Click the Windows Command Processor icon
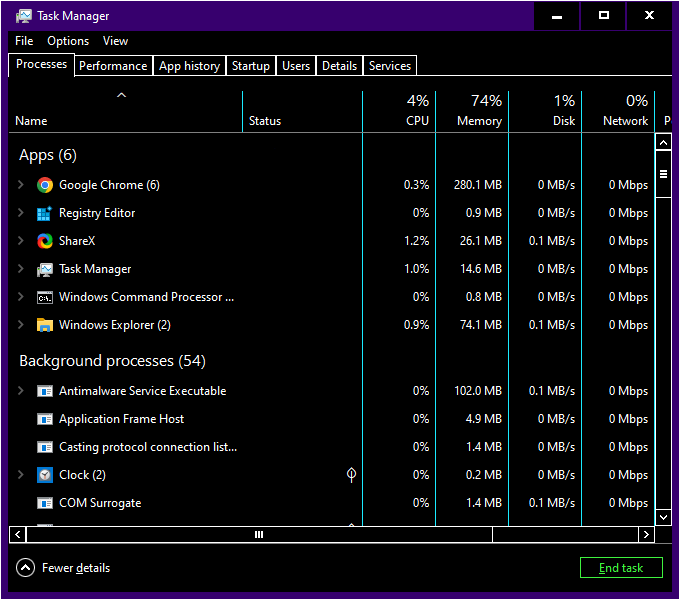Screen dimensions: 680x600 pos(45,297)
